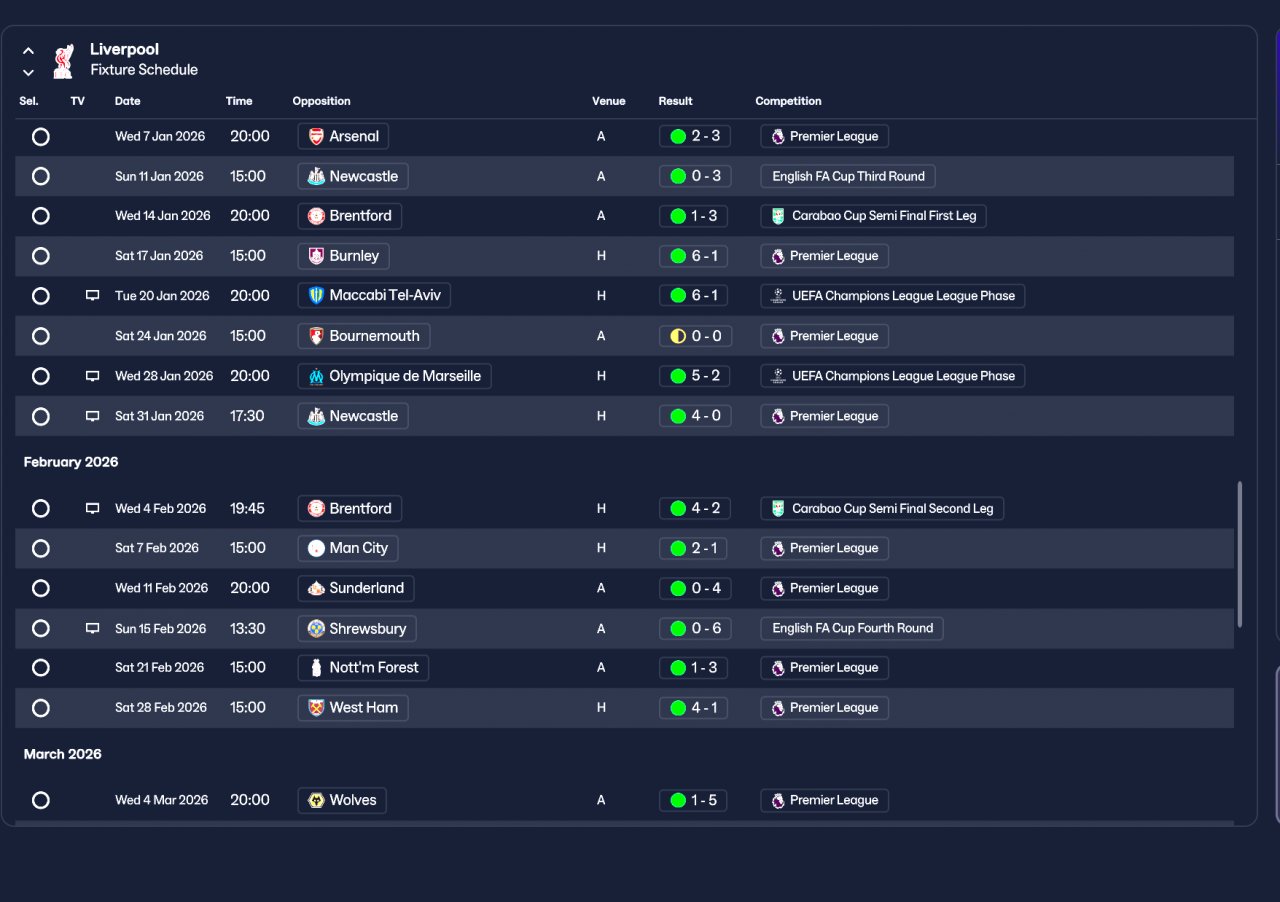
Task: Open the Sun 11 Jan Newcastle opposition button
Action: (x=353, y=176)
